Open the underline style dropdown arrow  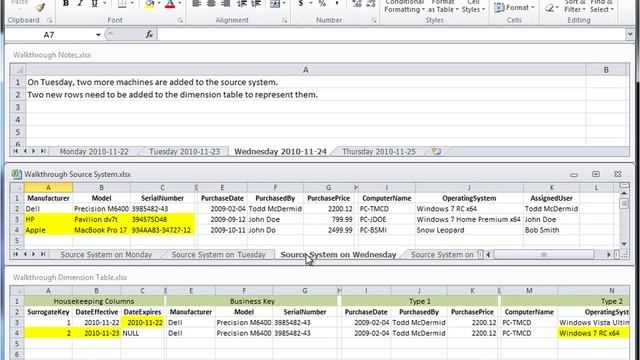(x=105, y=4)
